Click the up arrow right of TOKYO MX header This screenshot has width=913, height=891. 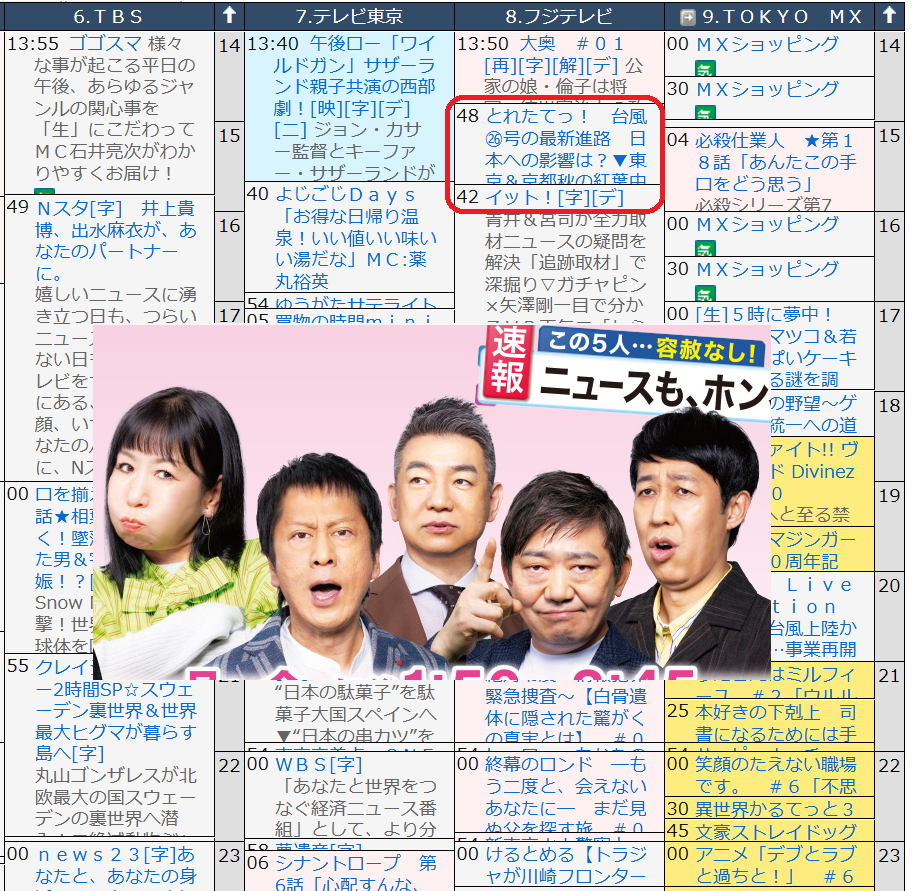click(889, 15)
